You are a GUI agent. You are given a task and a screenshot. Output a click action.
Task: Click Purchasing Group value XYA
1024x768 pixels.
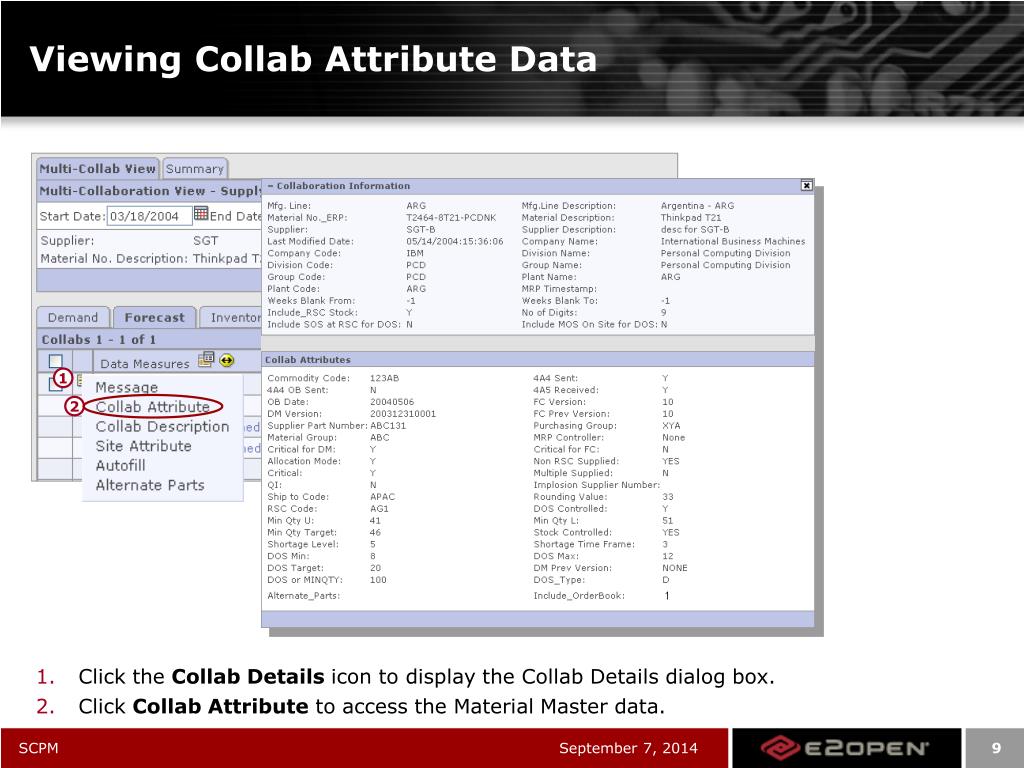[671, 425]
